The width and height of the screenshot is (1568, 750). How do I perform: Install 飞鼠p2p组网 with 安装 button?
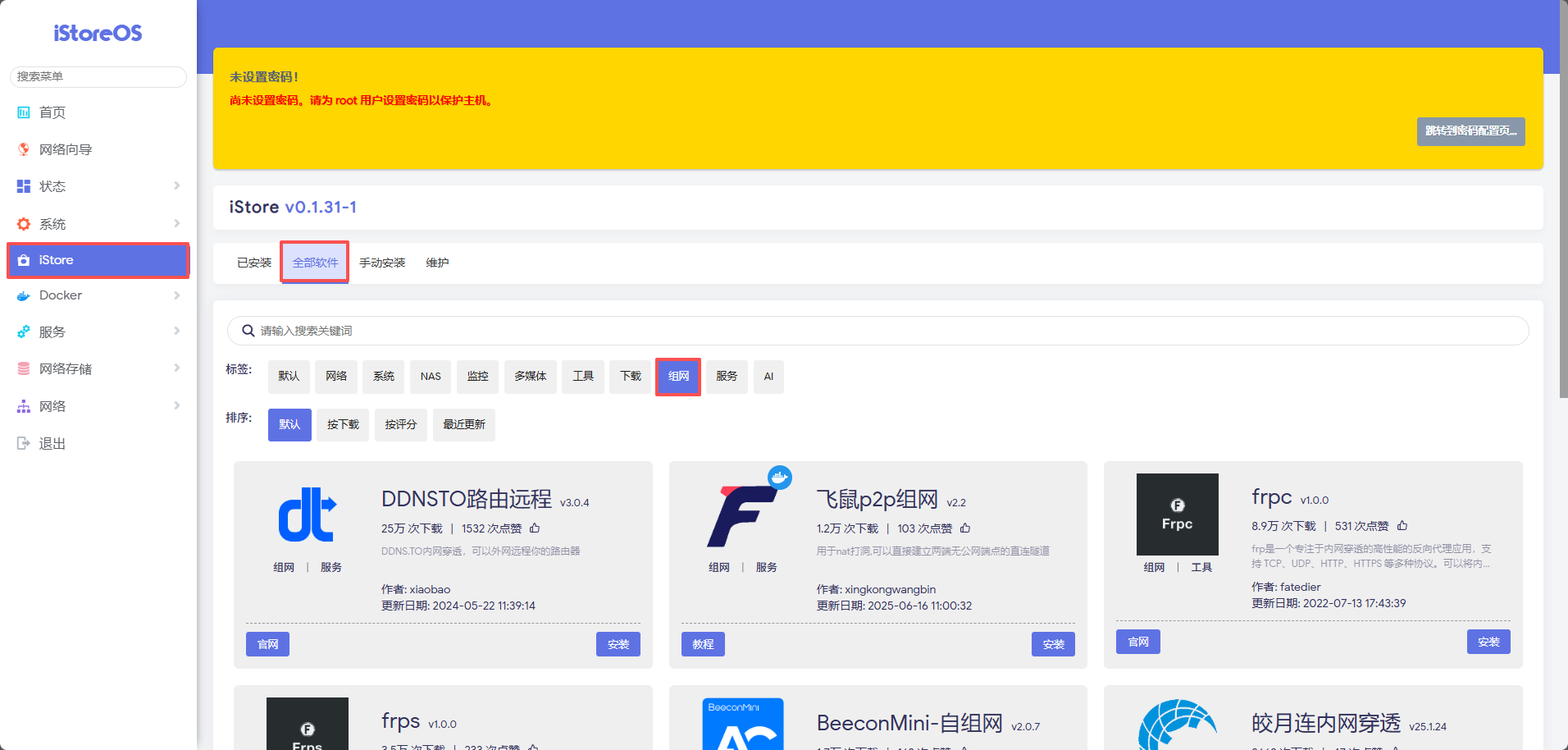click(1053, 644)
